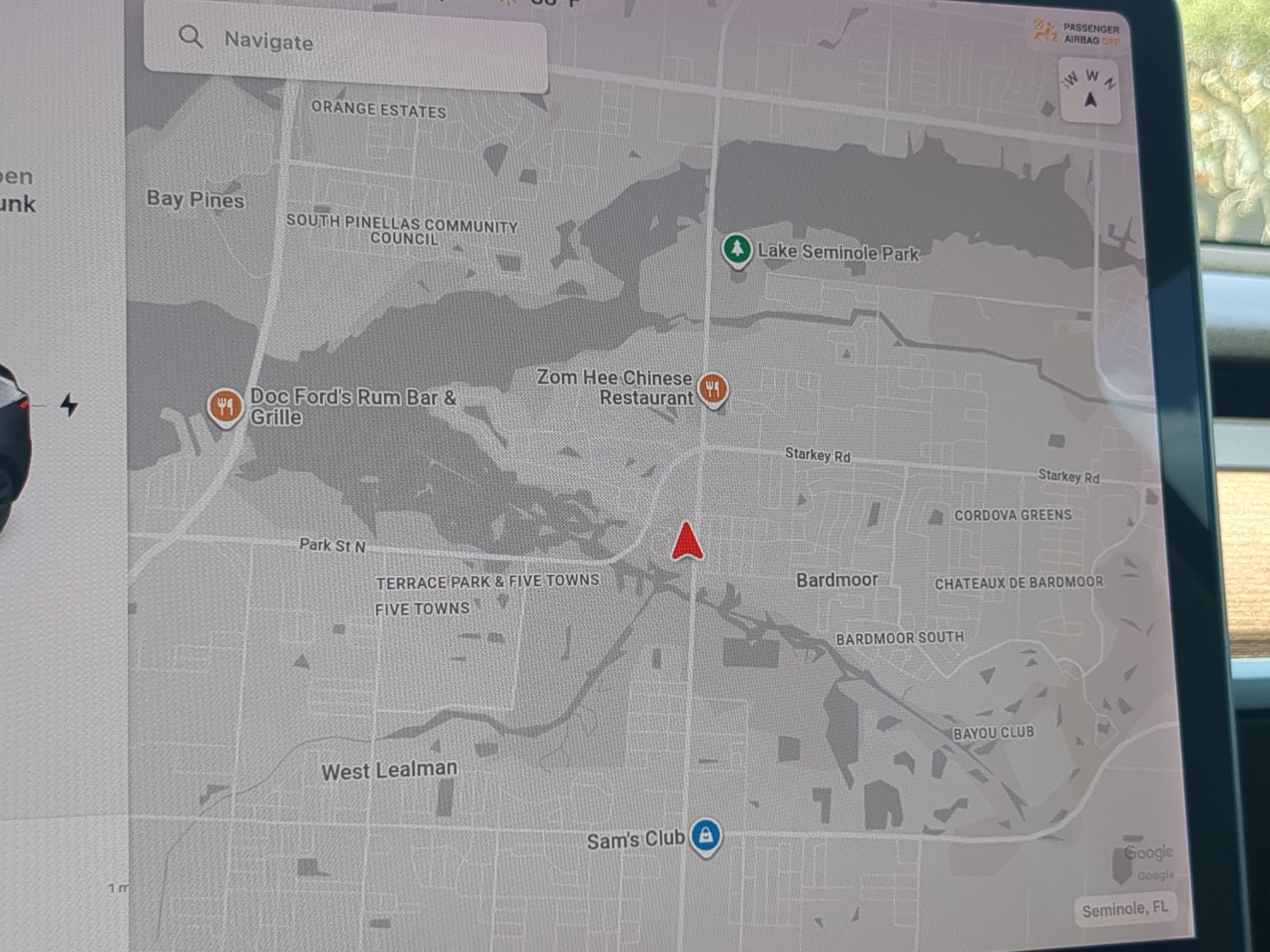Tap the passenger airbag off indicator

click(x=1077, y=33)
